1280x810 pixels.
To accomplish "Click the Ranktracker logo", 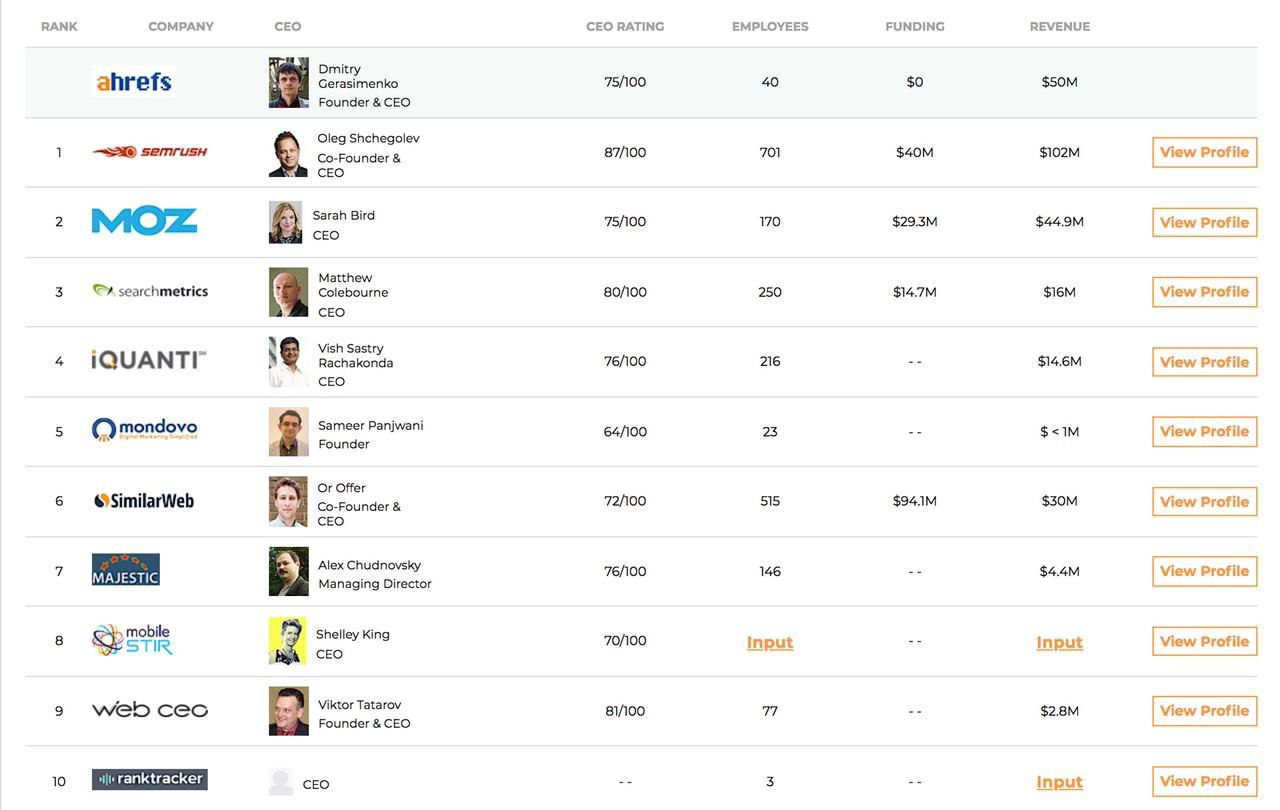I will 150,779.
